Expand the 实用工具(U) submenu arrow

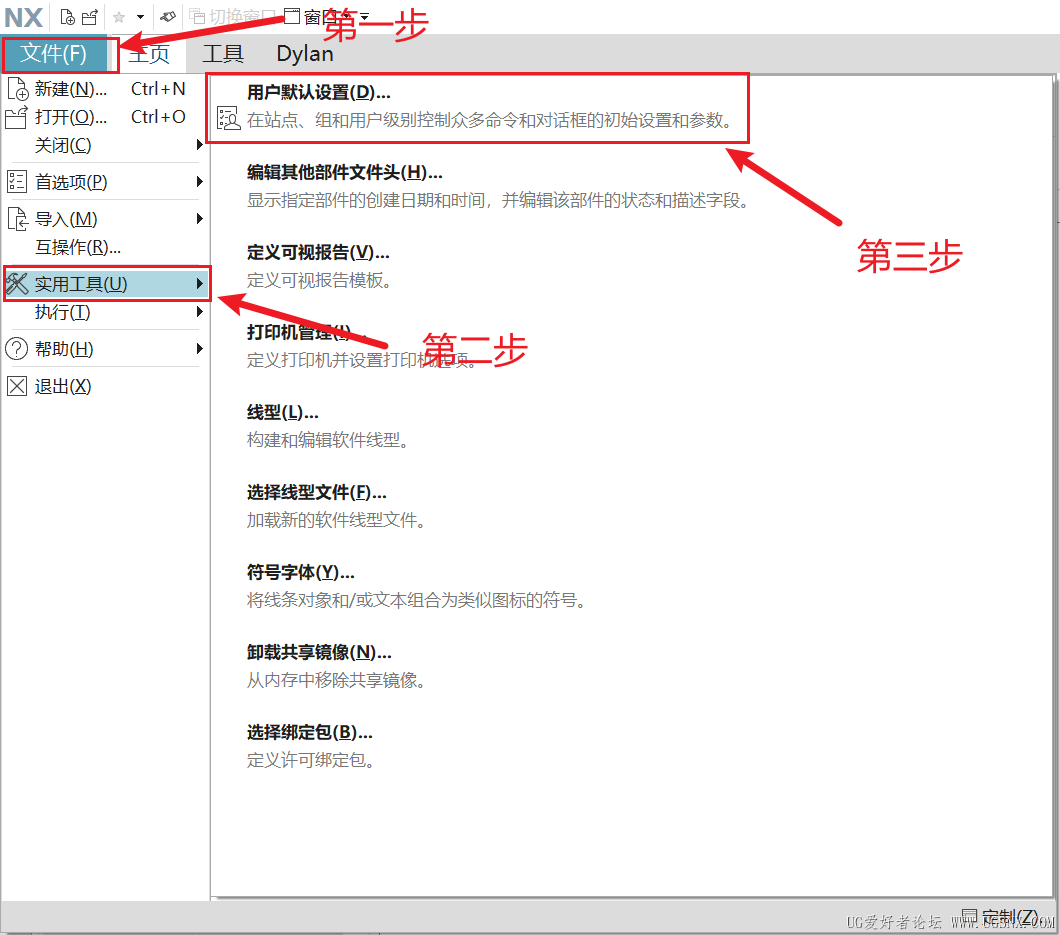coord(199,283)
